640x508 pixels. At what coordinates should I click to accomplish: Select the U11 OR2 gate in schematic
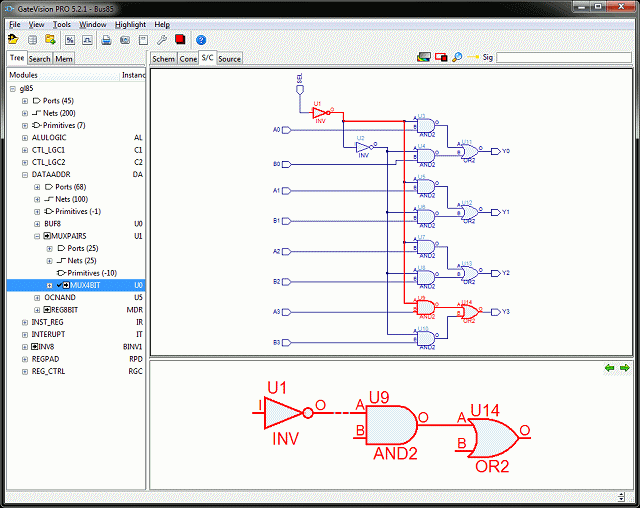coord(469,151)
